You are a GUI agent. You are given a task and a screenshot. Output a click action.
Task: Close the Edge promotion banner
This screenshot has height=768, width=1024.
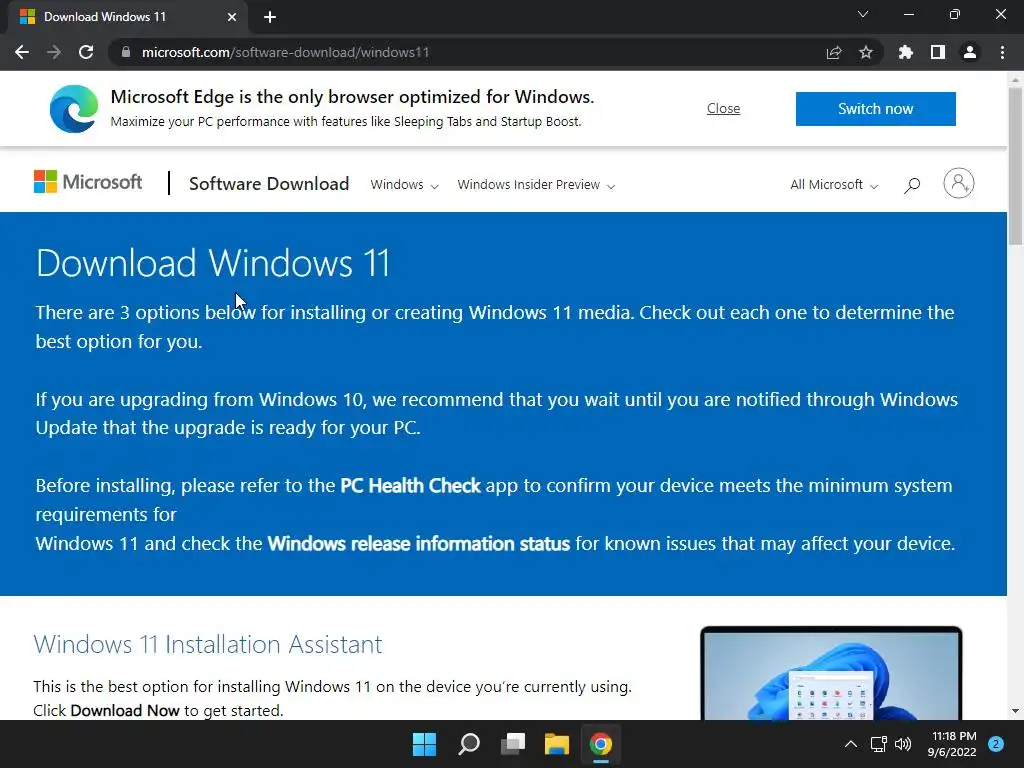tap(724, 108)
